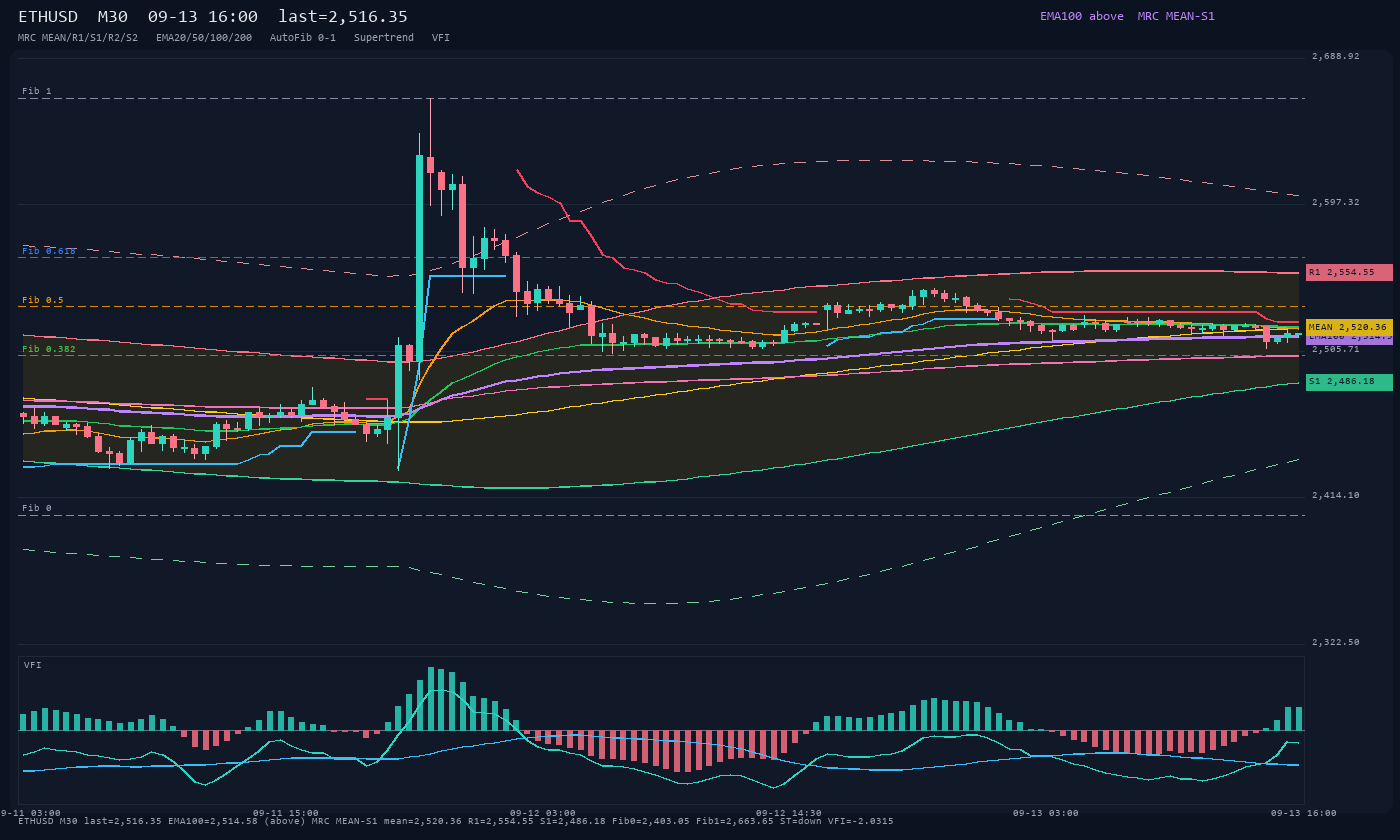The height and width of the screenshot is (840, 1400).
Task: Select the 2,597.32 price axis value
Action: (1336, 202)
